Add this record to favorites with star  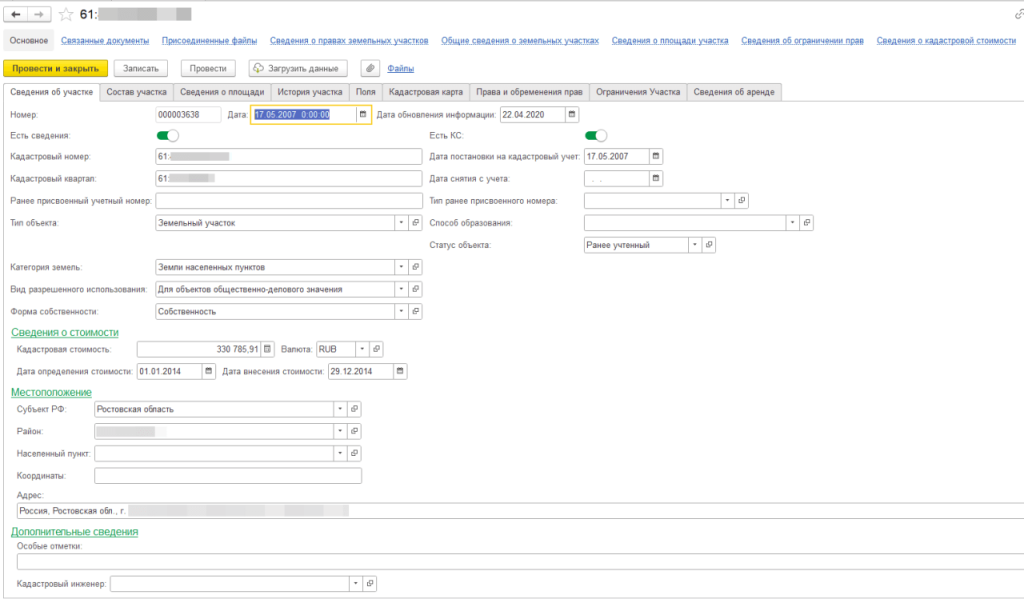66,15
